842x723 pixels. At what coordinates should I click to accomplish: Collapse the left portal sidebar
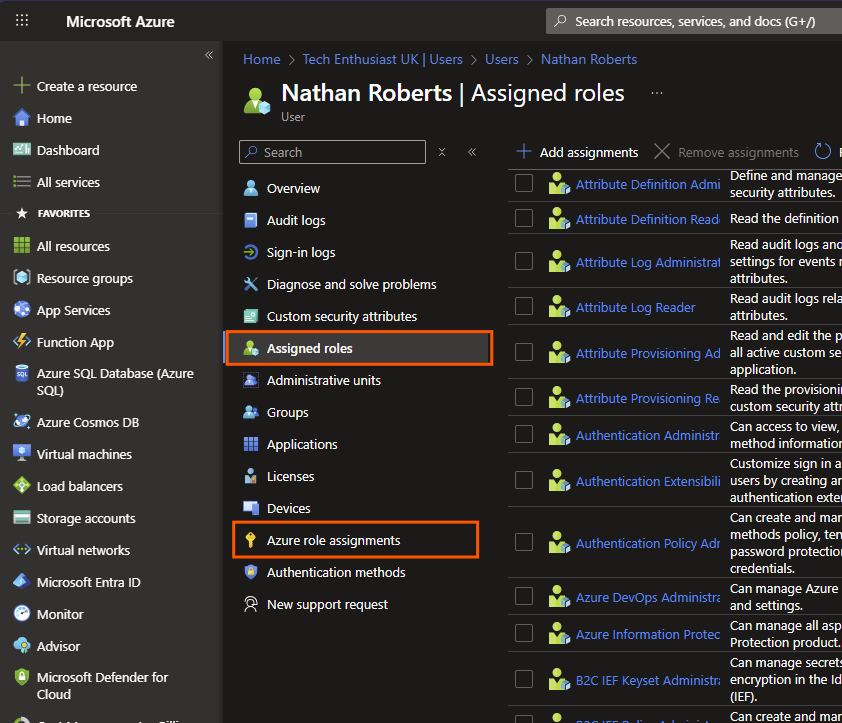pos(209,55)
